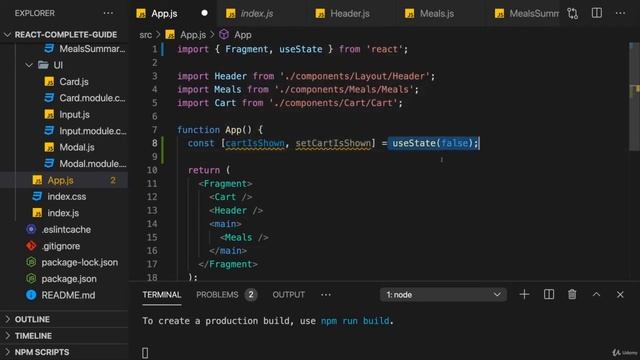640x360 pixels.
Task: Open Input.module.css in explorer
Action: pyautogui.click(x=93, y=131)
